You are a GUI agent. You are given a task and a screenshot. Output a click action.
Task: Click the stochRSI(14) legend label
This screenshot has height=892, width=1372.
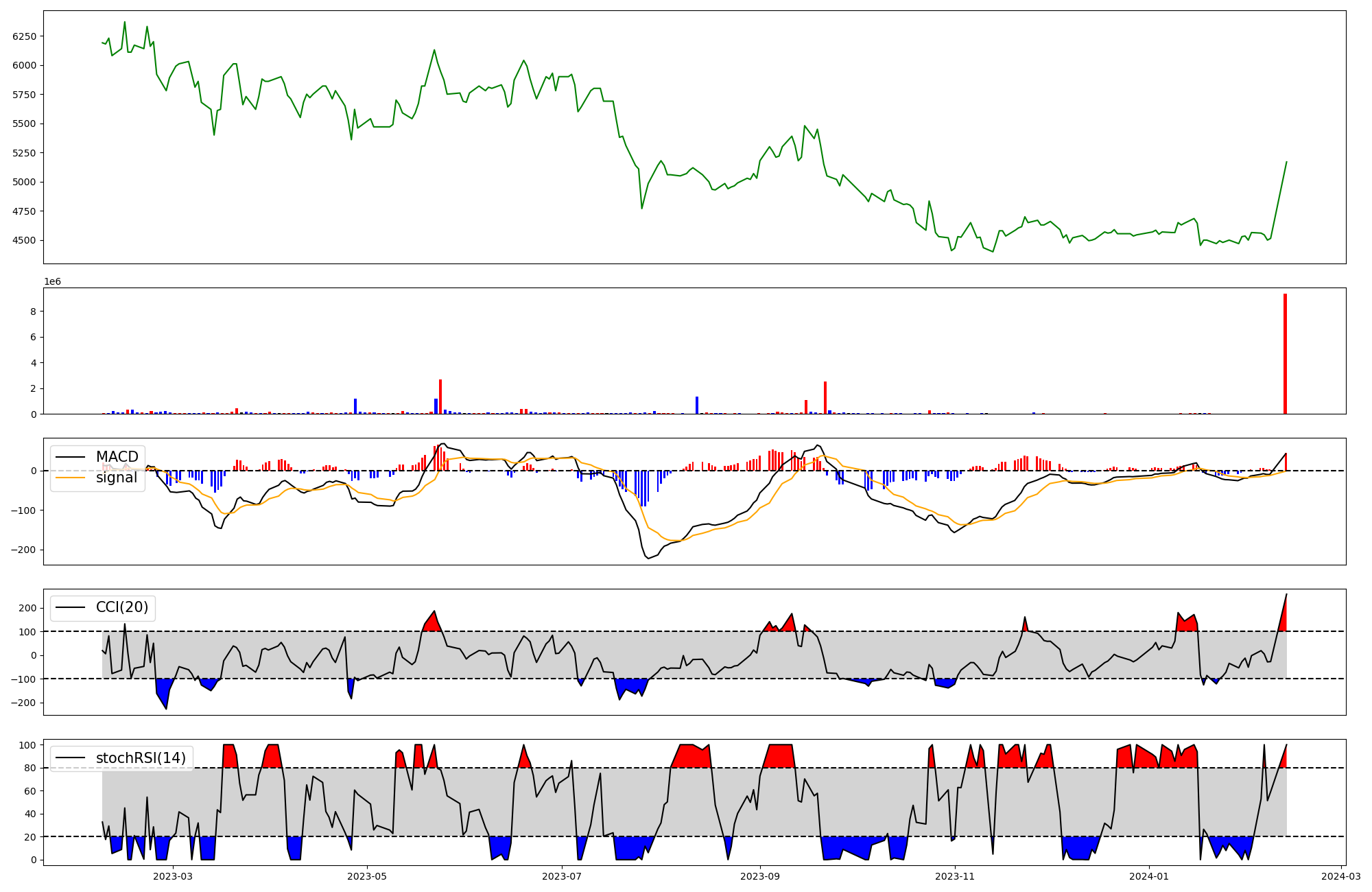[141, 758]
